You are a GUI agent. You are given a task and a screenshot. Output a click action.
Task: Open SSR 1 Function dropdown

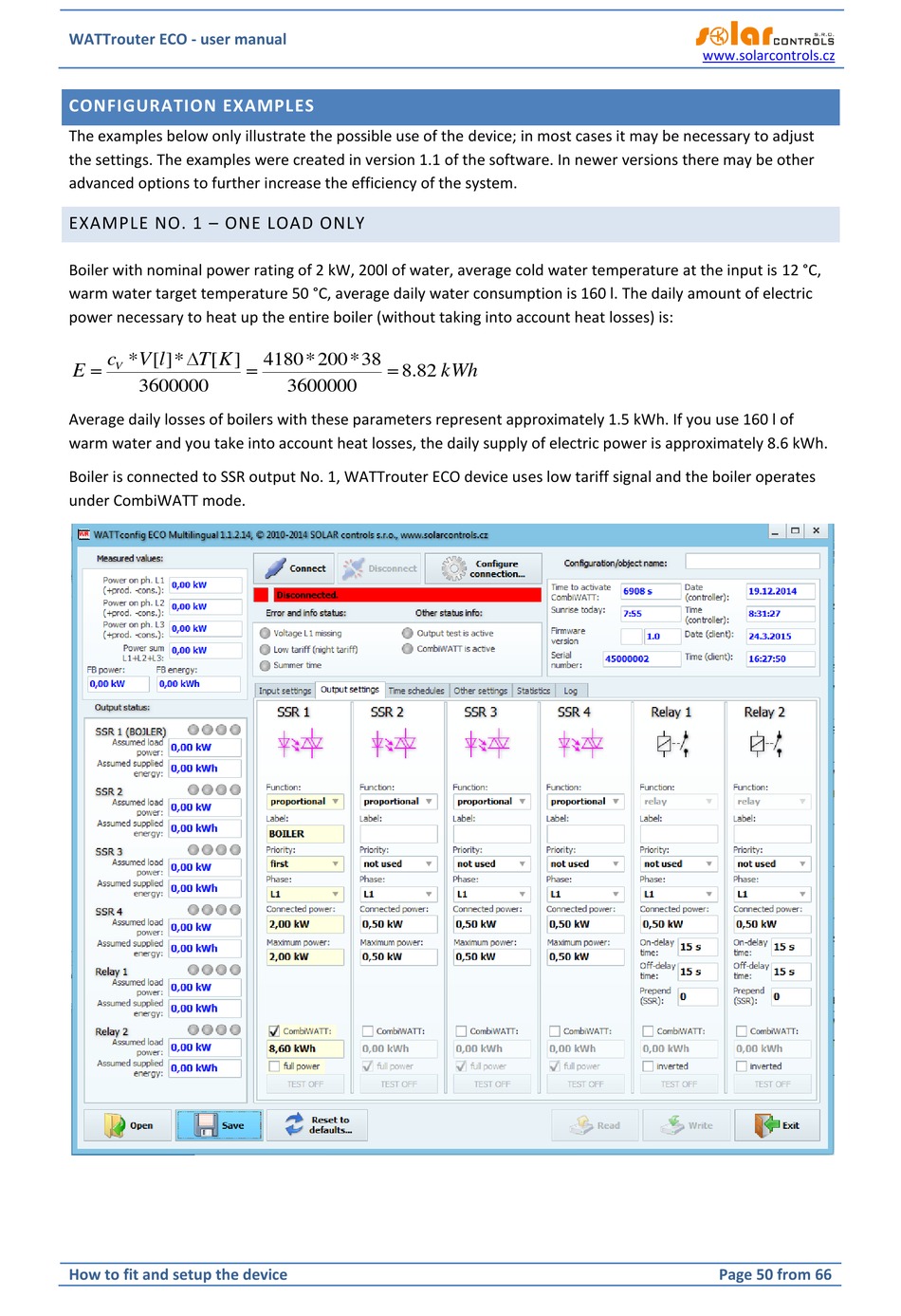[304, 802]
